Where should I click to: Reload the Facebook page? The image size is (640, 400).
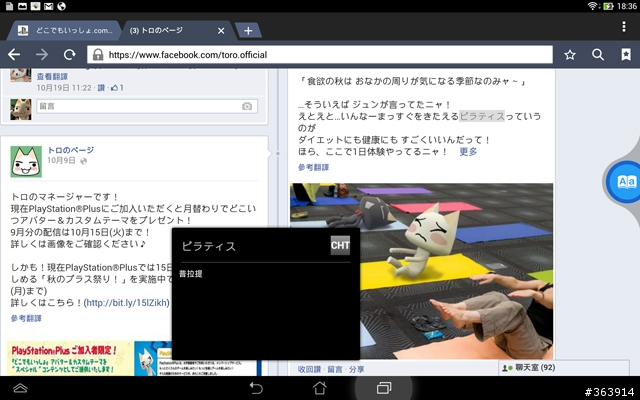click(70, 54)
